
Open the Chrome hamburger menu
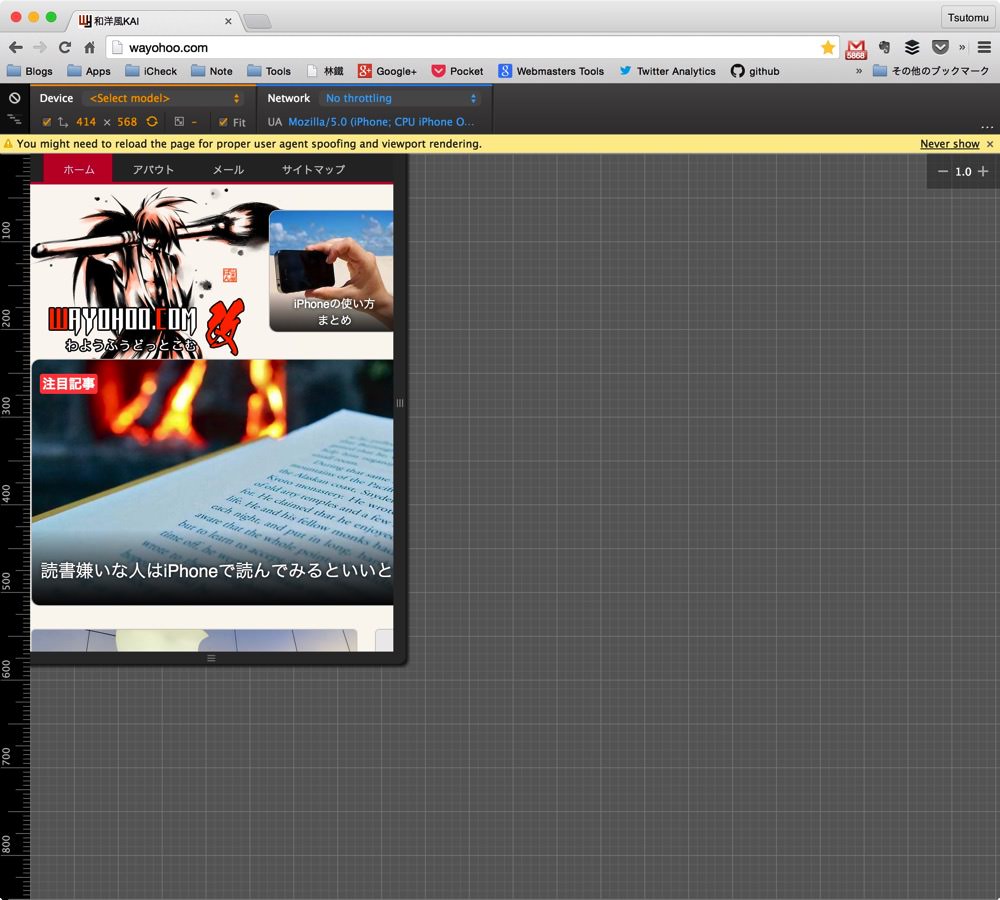click(x=984, y=47)
